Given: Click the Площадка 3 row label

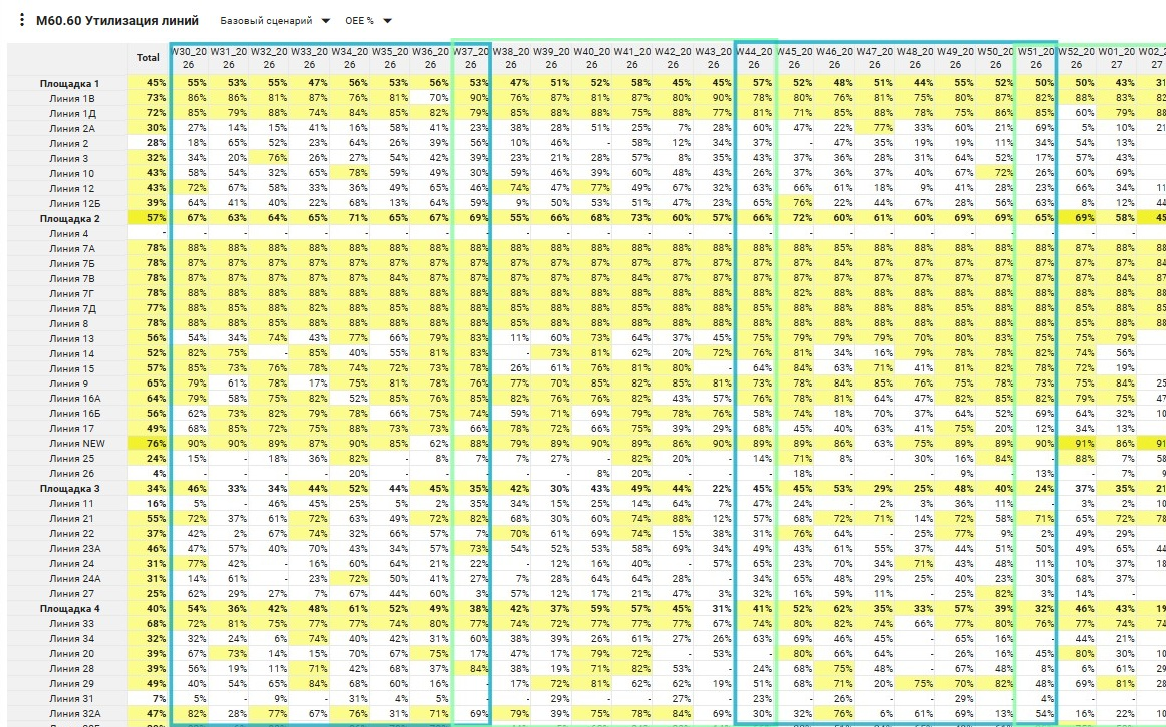Looking at the screenshot, I should [x=69, y=488].
